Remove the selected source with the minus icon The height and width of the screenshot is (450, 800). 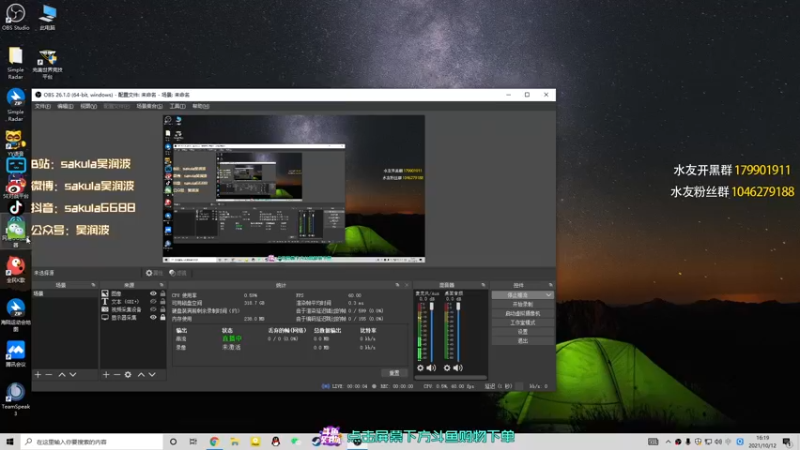click(x=117, y=374)
